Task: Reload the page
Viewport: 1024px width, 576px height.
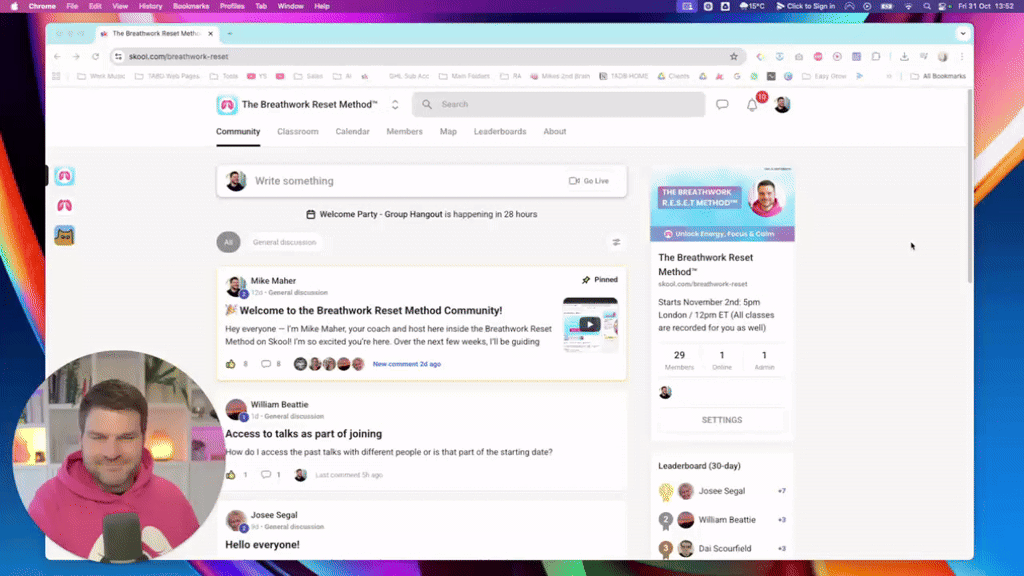Action: (95, 57)
